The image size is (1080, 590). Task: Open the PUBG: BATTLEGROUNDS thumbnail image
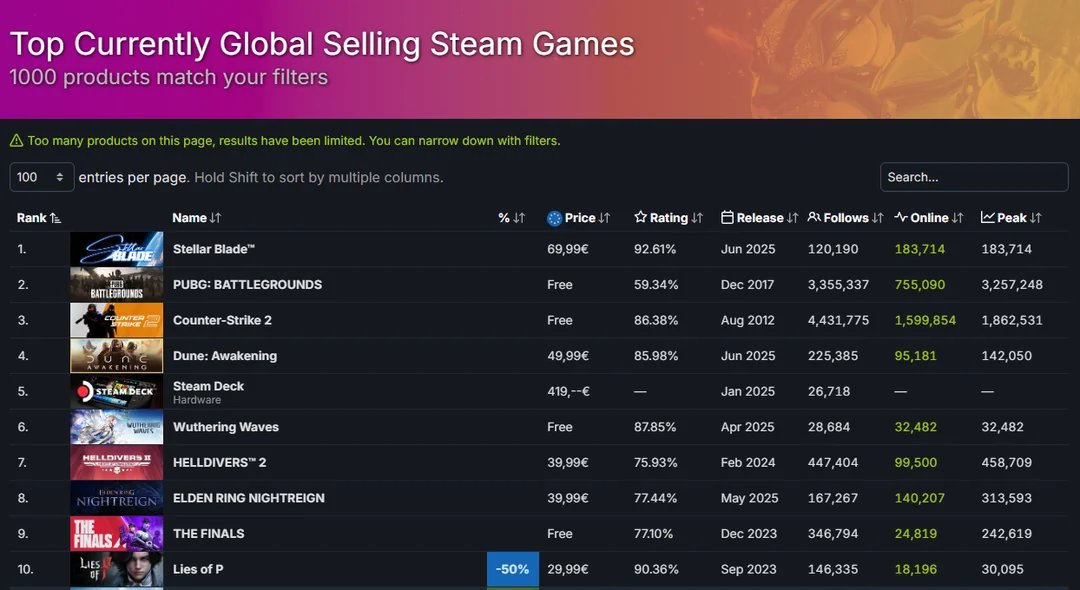116,284
